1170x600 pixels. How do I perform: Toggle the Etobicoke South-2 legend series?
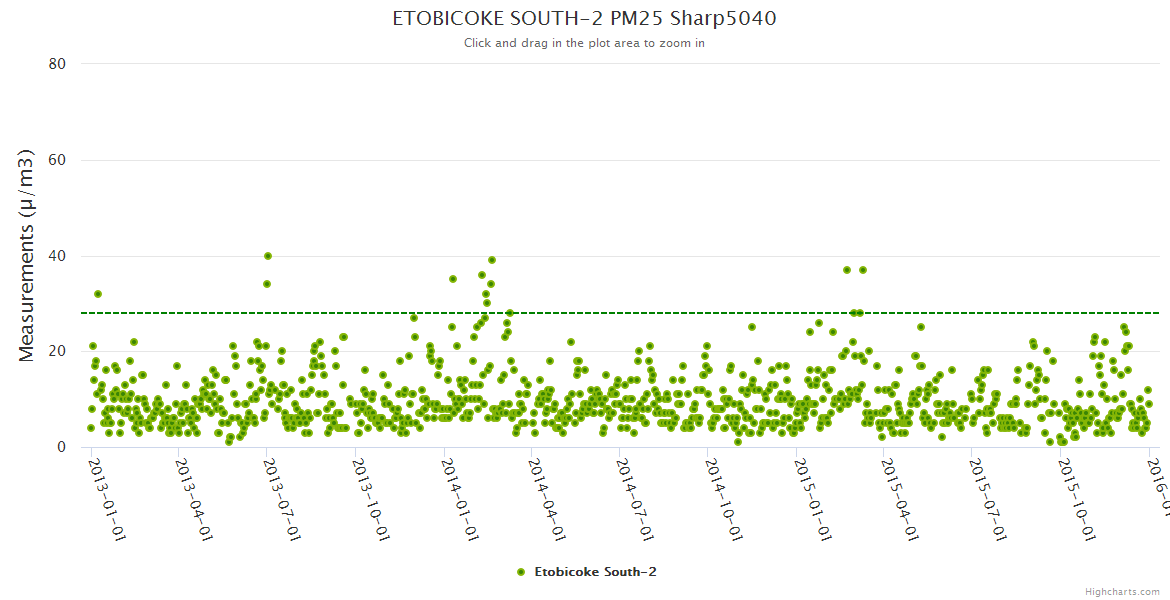pyautogui.click(x=594, y=572)
